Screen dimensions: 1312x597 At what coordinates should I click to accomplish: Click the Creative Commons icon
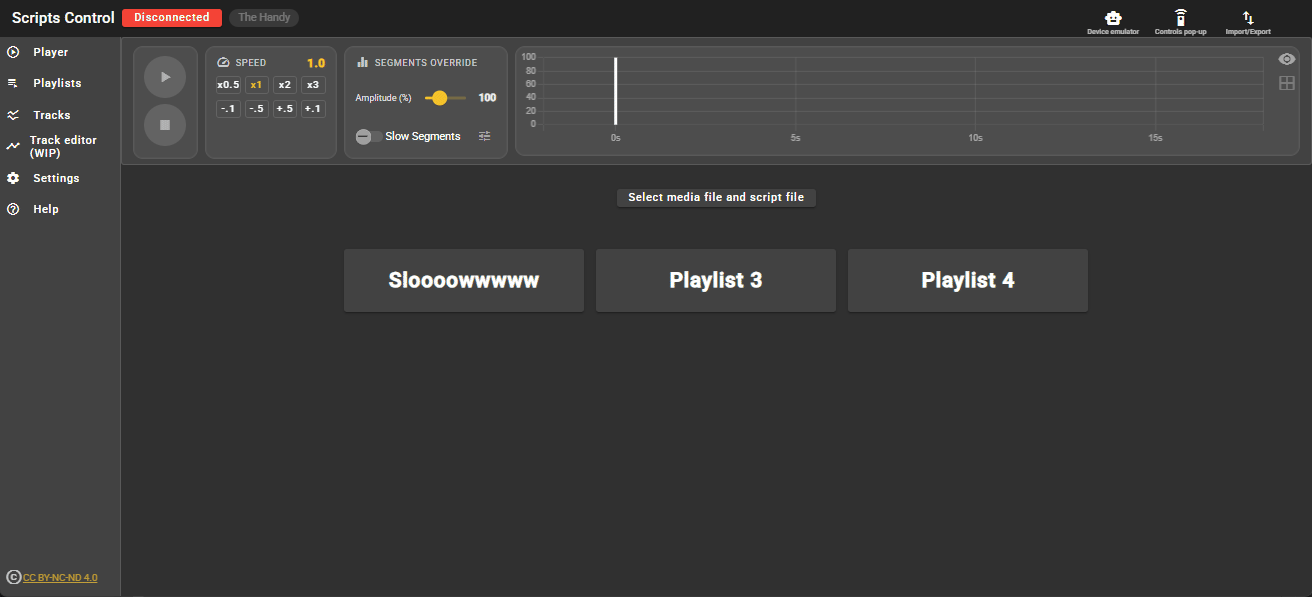[x=14, y=577]
